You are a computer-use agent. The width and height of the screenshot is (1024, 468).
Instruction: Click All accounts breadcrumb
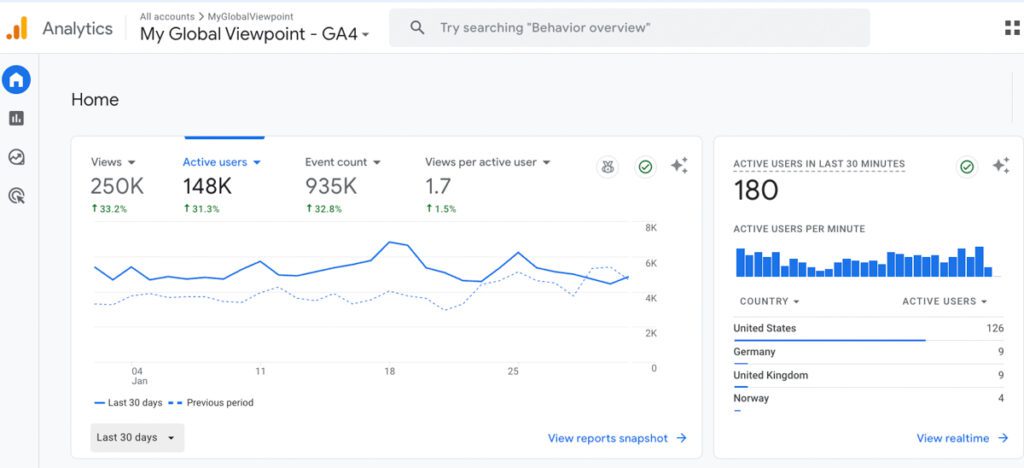167,16
